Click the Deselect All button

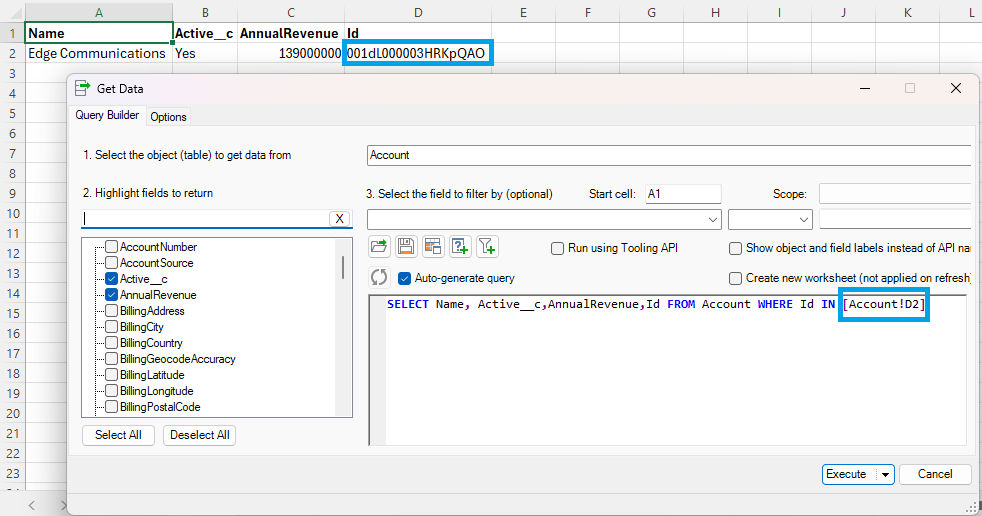click(x=199, y=435)
